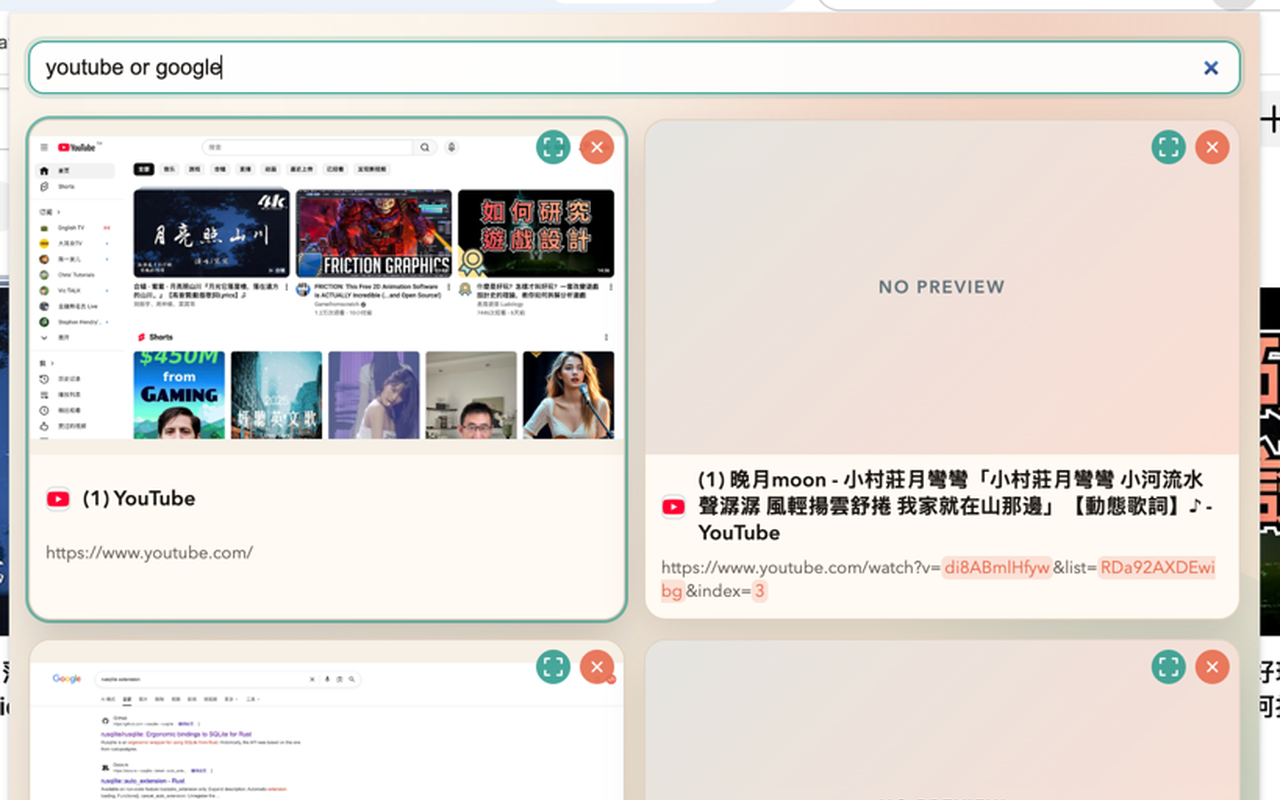Click the YouTube favicon beside the 晚月moon title

point(673,507)
